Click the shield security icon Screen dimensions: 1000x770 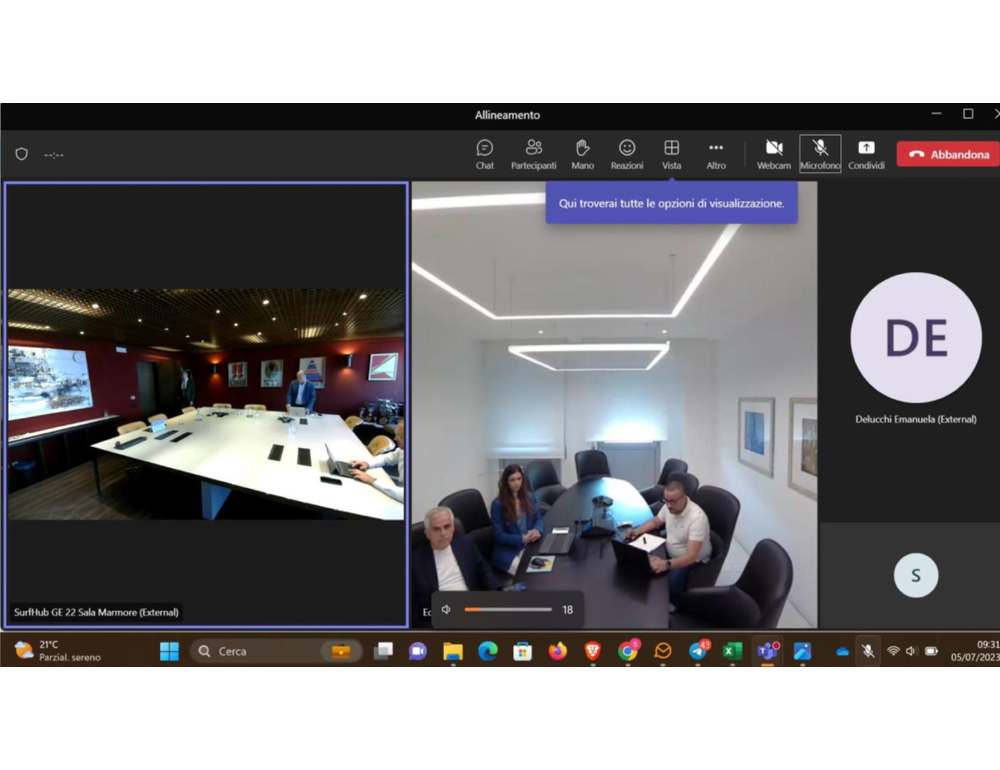coord(21,154)
